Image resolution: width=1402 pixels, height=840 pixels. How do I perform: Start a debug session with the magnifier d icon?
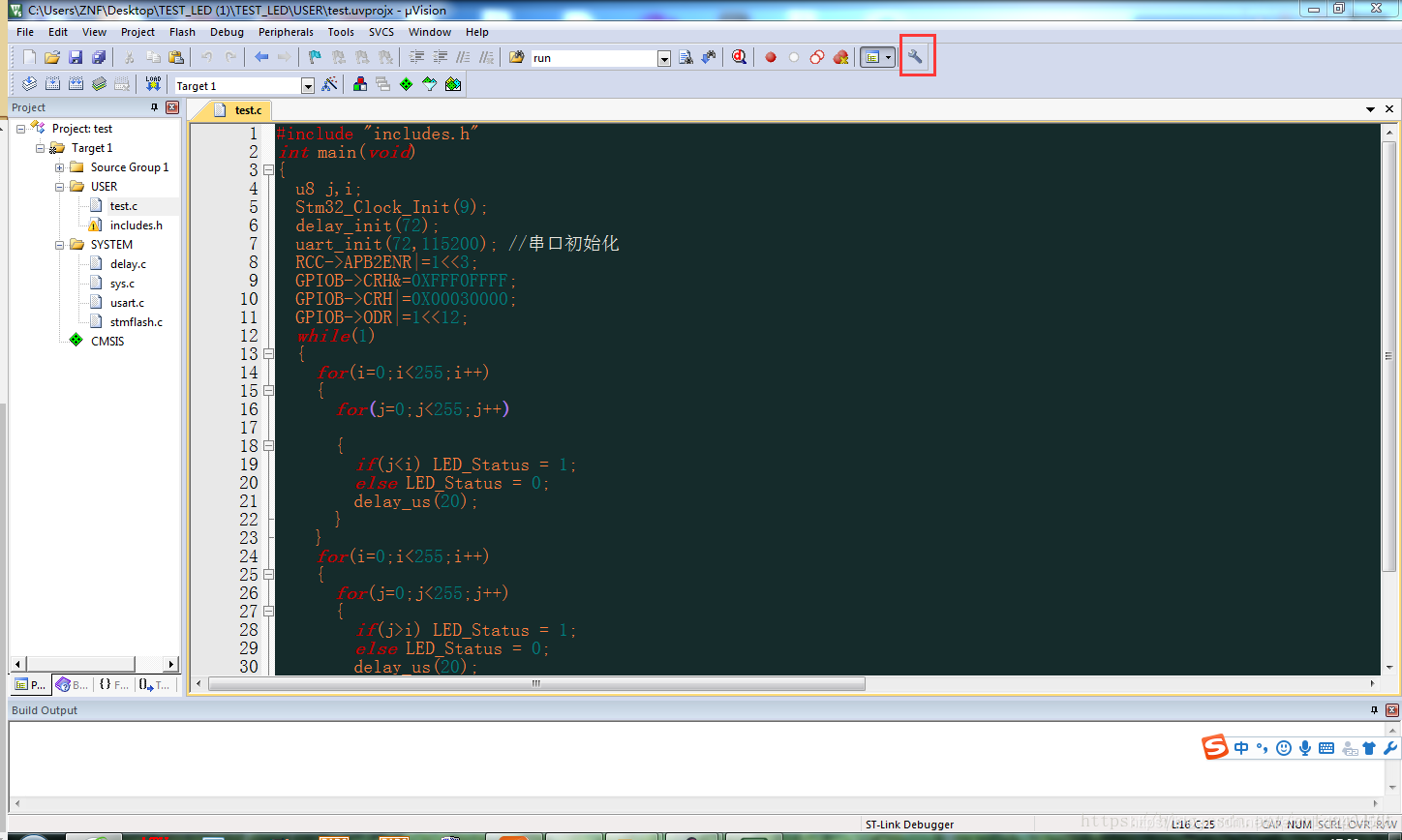tap(740, 57)
